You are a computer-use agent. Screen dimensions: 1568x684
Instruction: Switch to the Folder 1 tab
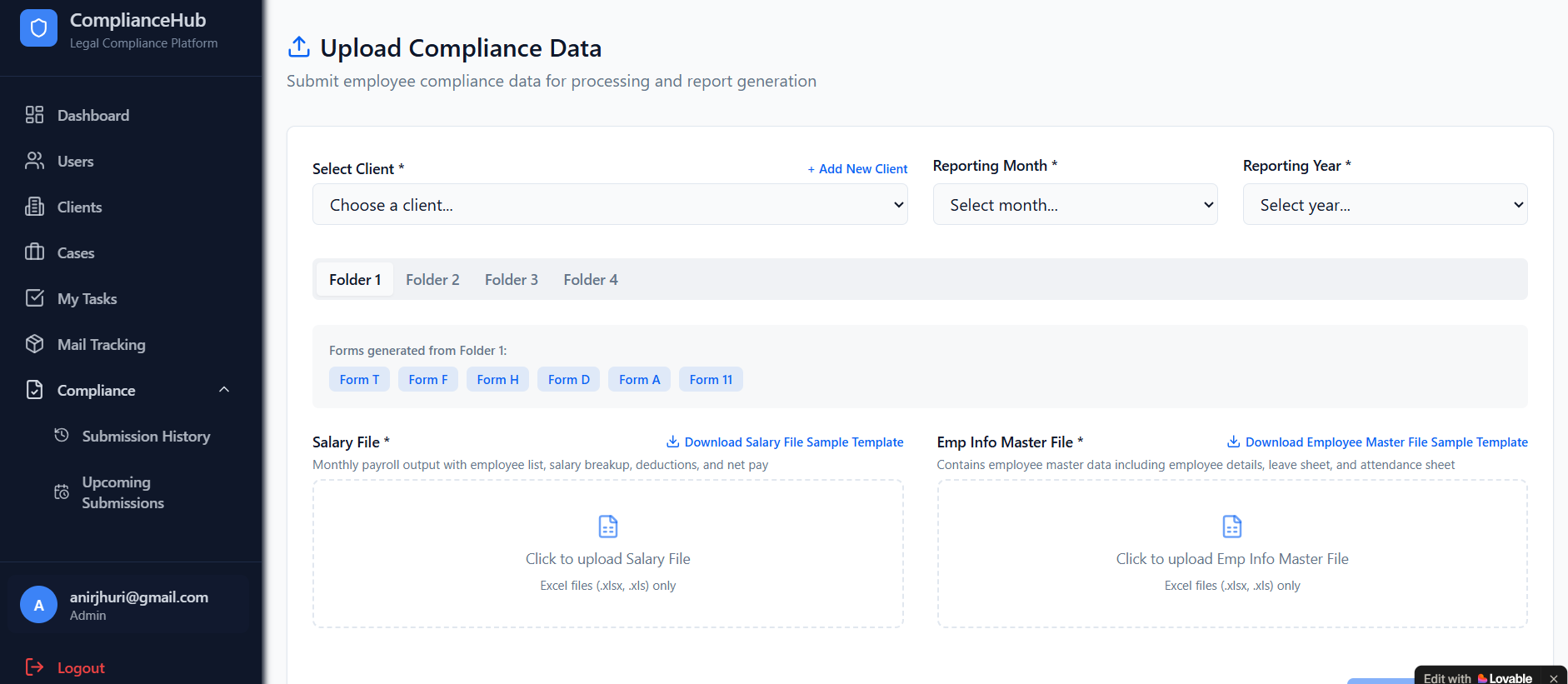(x=355, y=280)
